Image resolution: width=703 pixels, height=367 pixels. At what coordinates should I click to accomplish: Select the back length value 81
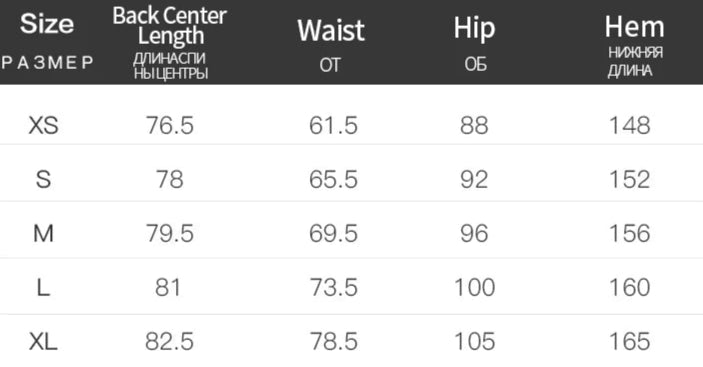tap(168, 287)
